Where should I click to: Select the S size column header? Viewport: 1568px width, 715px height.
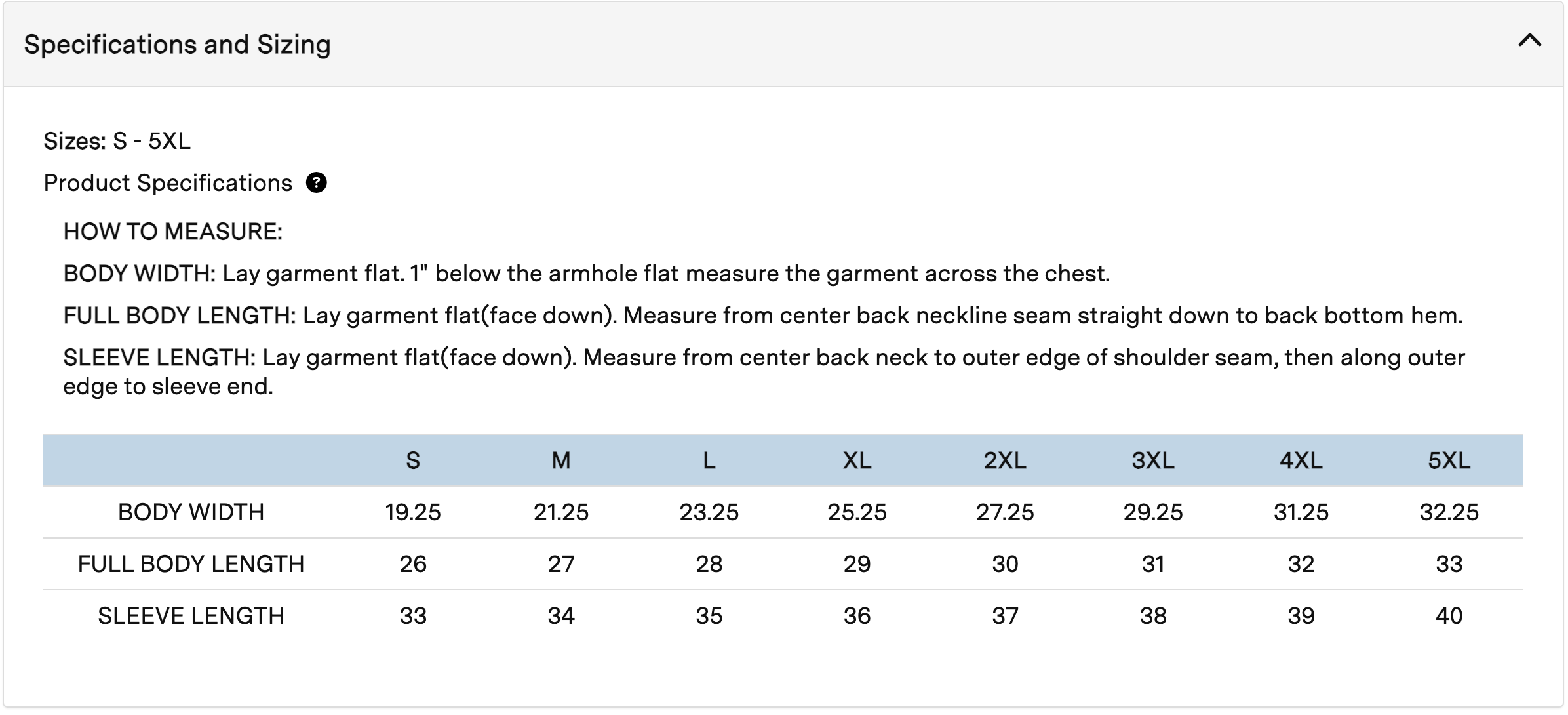[x=413, y=460]
